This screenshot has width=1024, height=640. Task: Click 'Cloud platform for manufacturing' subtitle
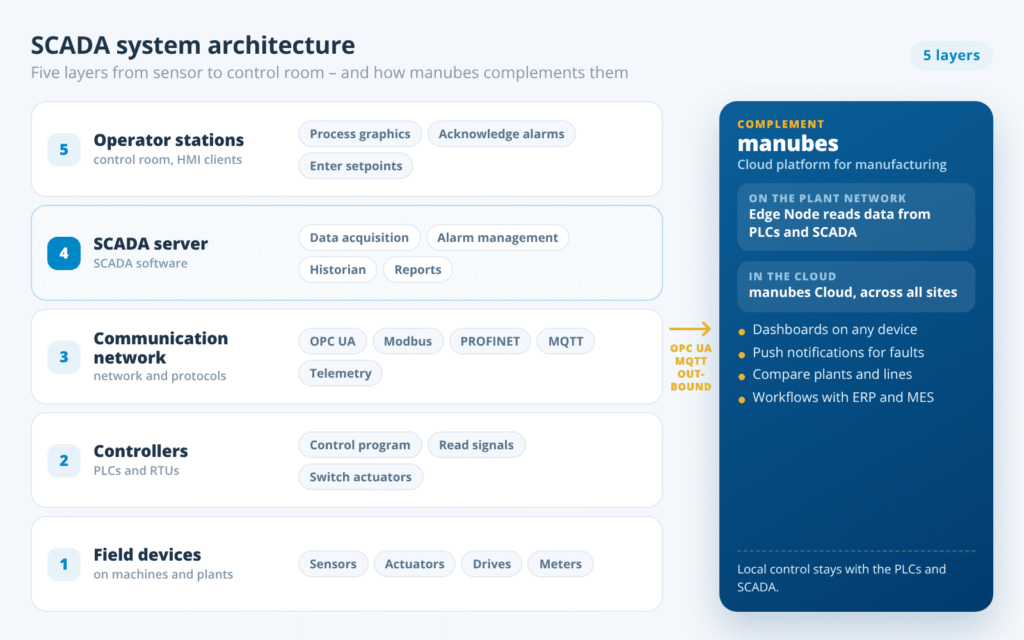click(x=842, y=165)
